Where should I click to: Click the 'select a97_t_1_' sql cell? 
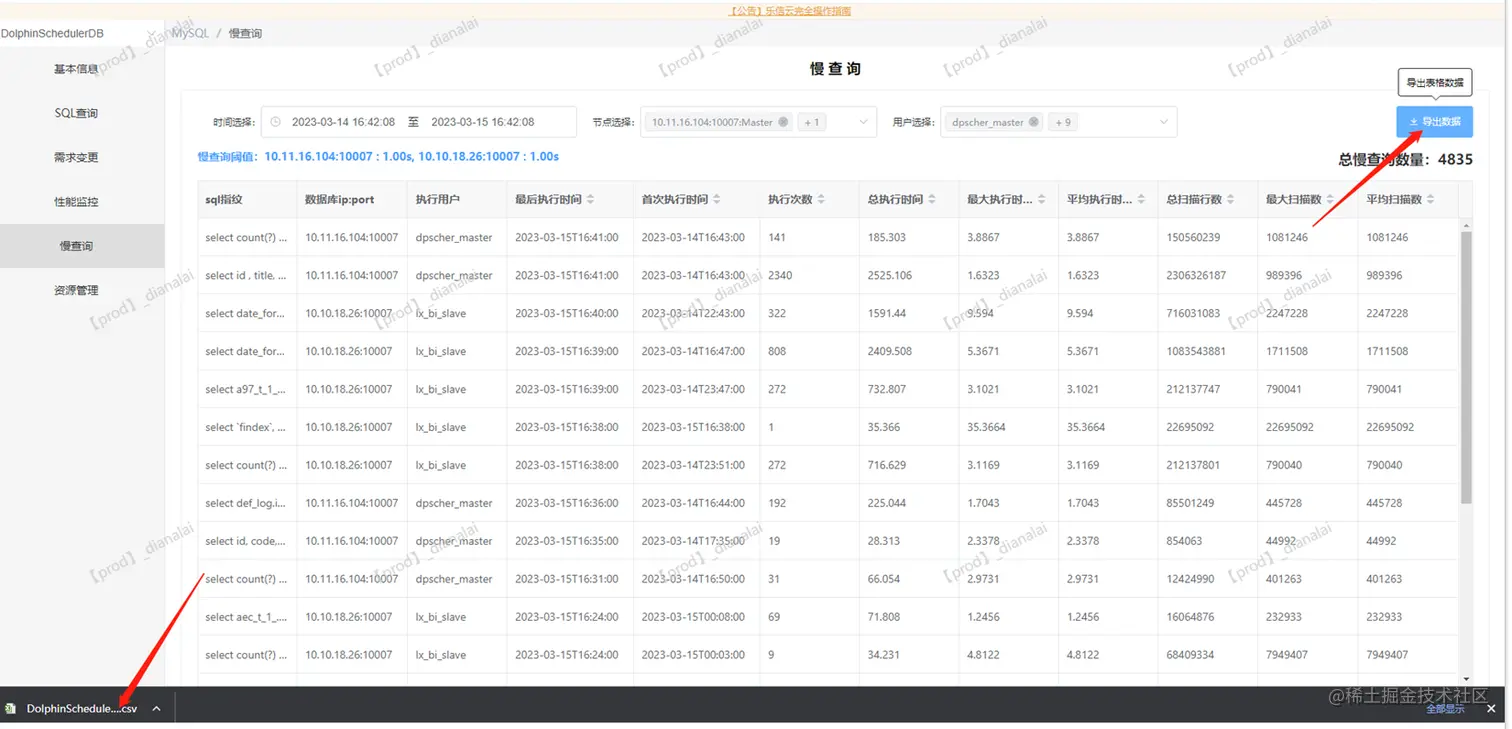246,389
